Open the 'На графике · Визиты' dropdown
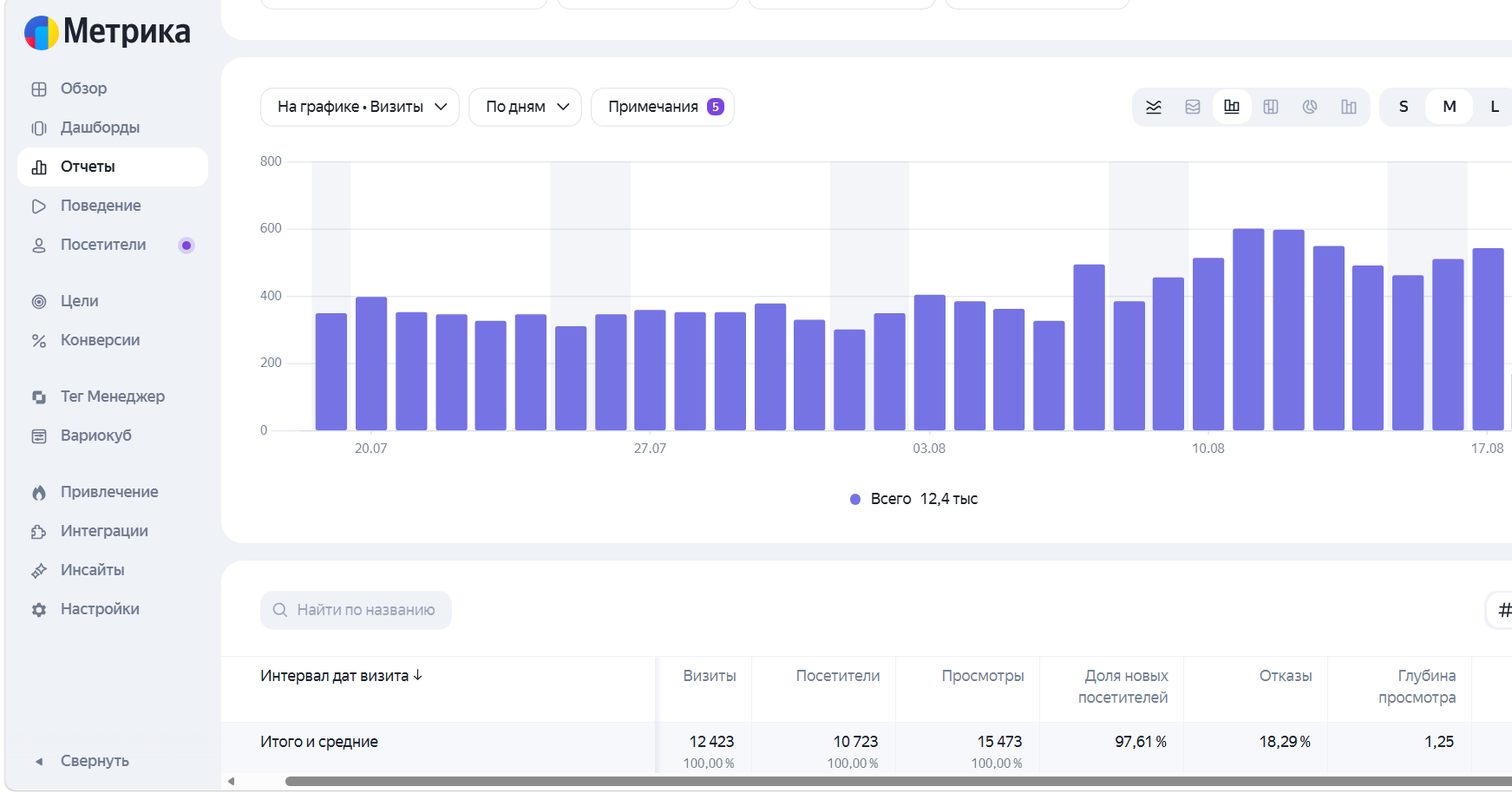This screenshot has width=1512, height=793. click(360, 107)
